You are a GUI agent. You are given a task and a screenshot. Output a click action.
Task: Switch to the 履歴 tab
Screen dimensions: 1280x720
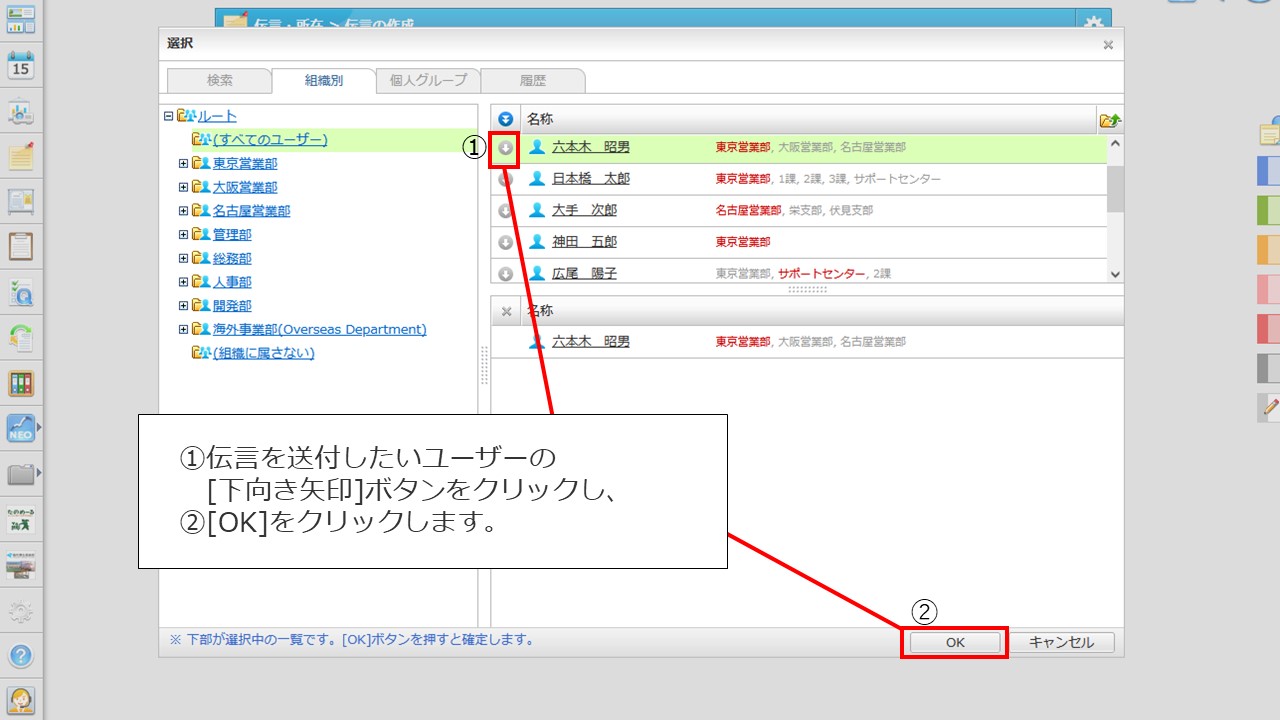coord(532,81)
